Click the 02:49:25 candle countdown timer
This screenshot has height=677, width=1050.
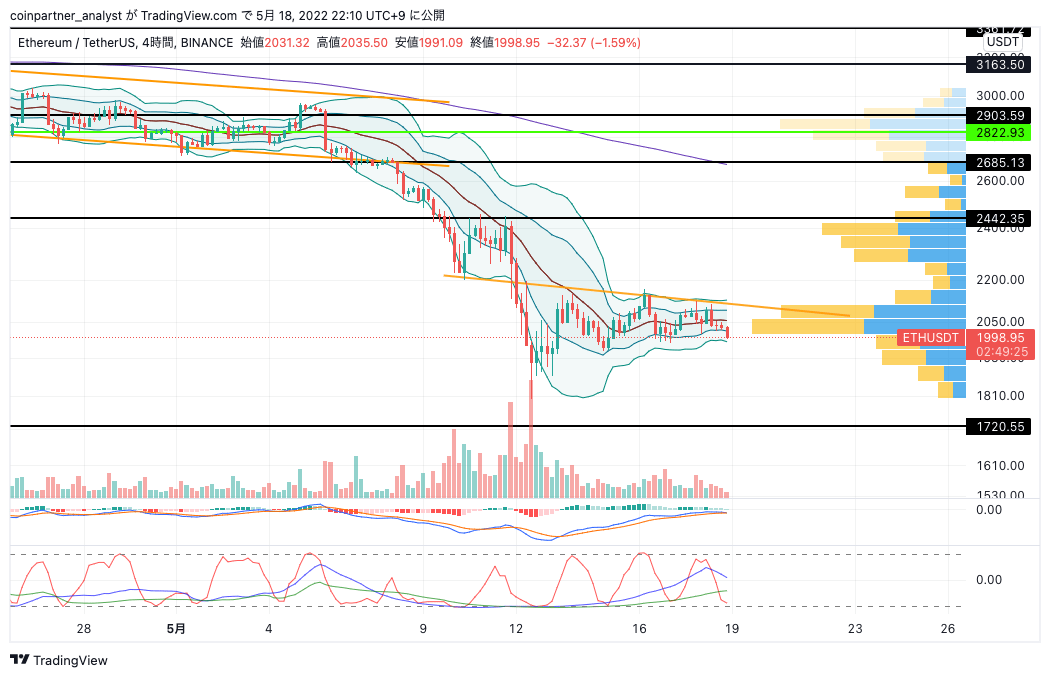click(x=1003, y=352)
